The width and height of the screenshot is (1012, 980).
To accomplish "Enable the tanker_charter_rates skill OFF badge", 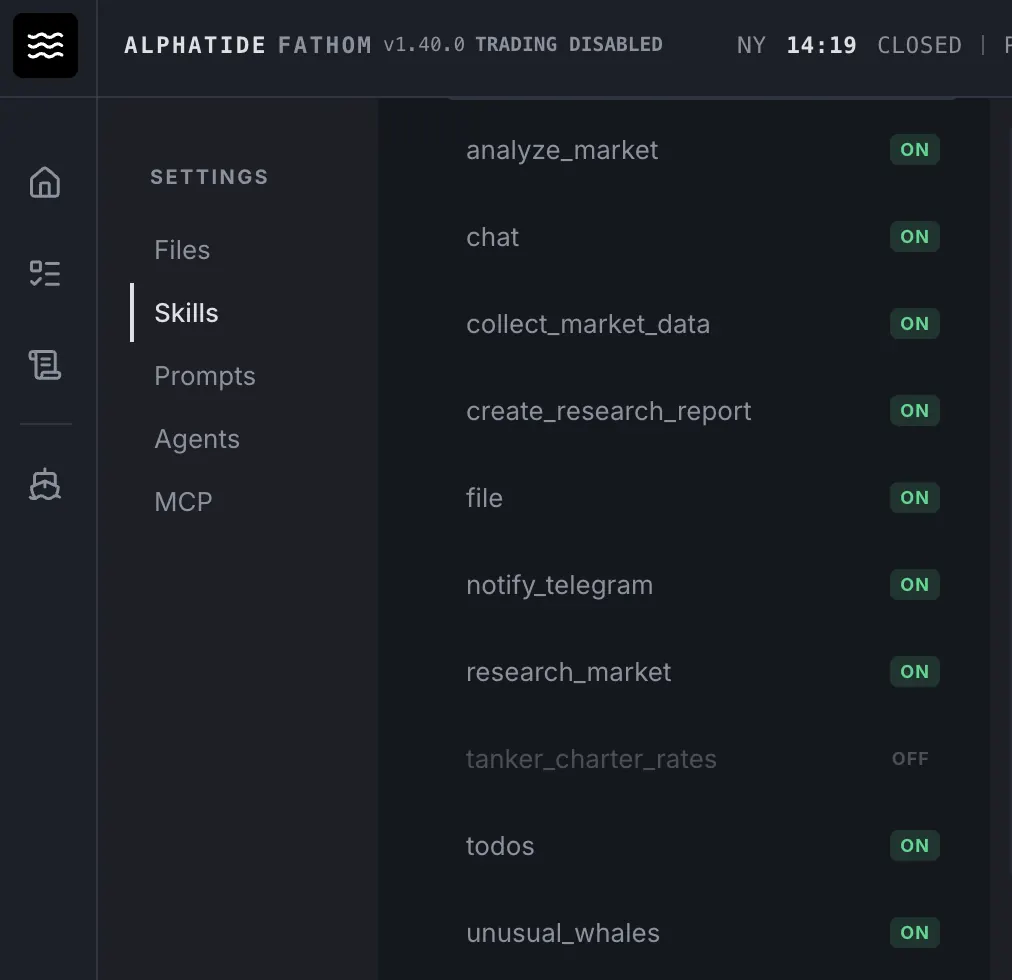I will (910, 759).
